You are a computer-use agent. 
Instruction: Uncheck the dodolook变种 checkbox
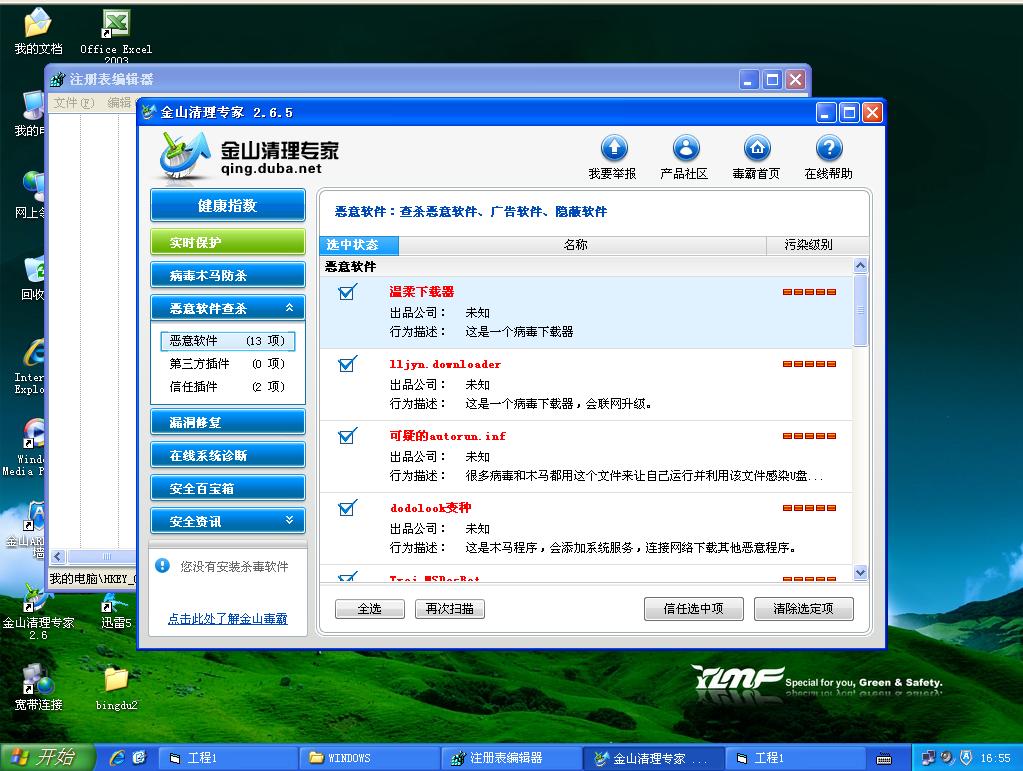tap(347, 507)
